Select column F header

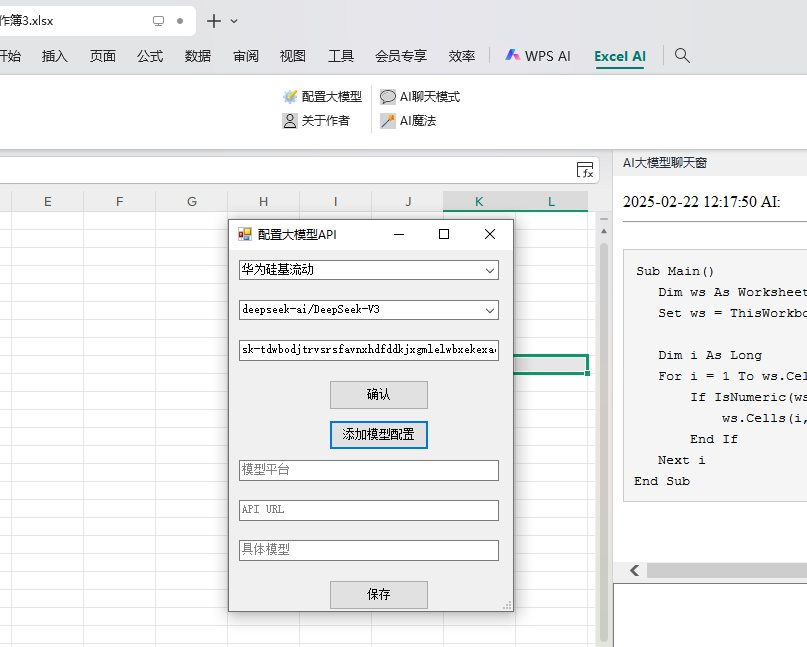point(119,202)
